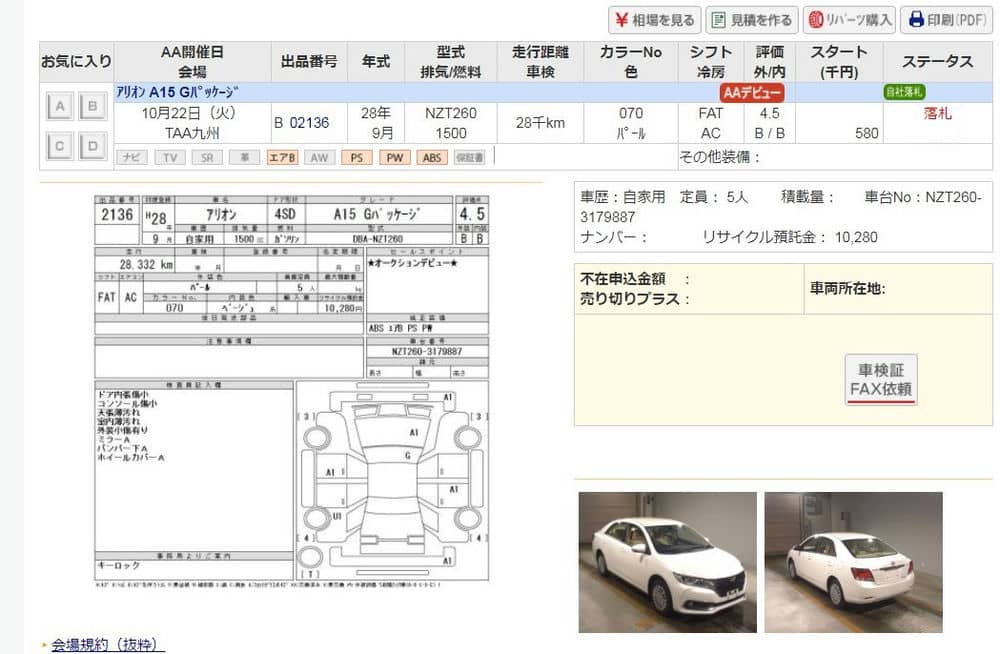Viewport: 1000px width, 654px height.
Task: Click the ナビ equipment badge
Action: [131, 158]
